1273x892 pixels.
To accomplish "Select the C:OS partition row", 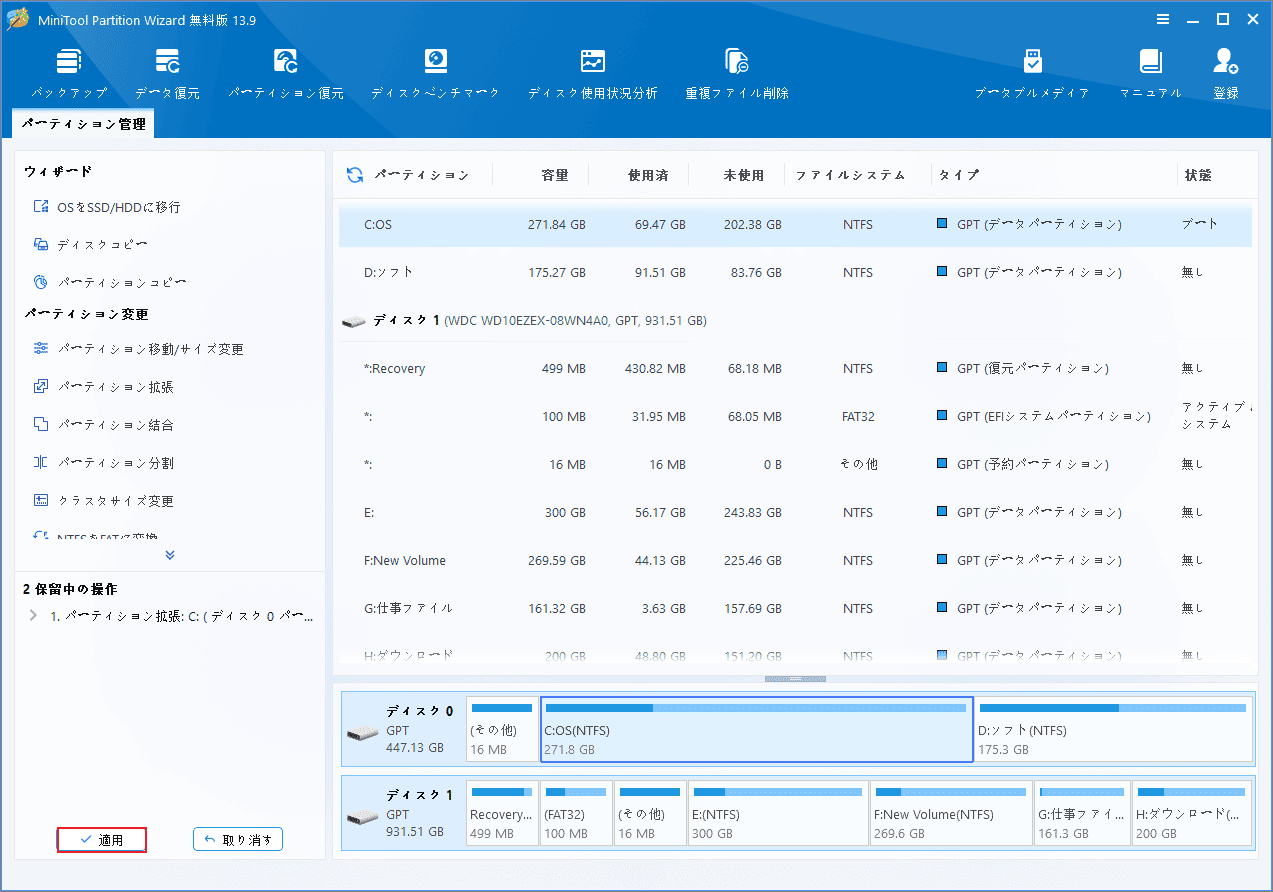I will pyautogui.click(x=795, y=225).
